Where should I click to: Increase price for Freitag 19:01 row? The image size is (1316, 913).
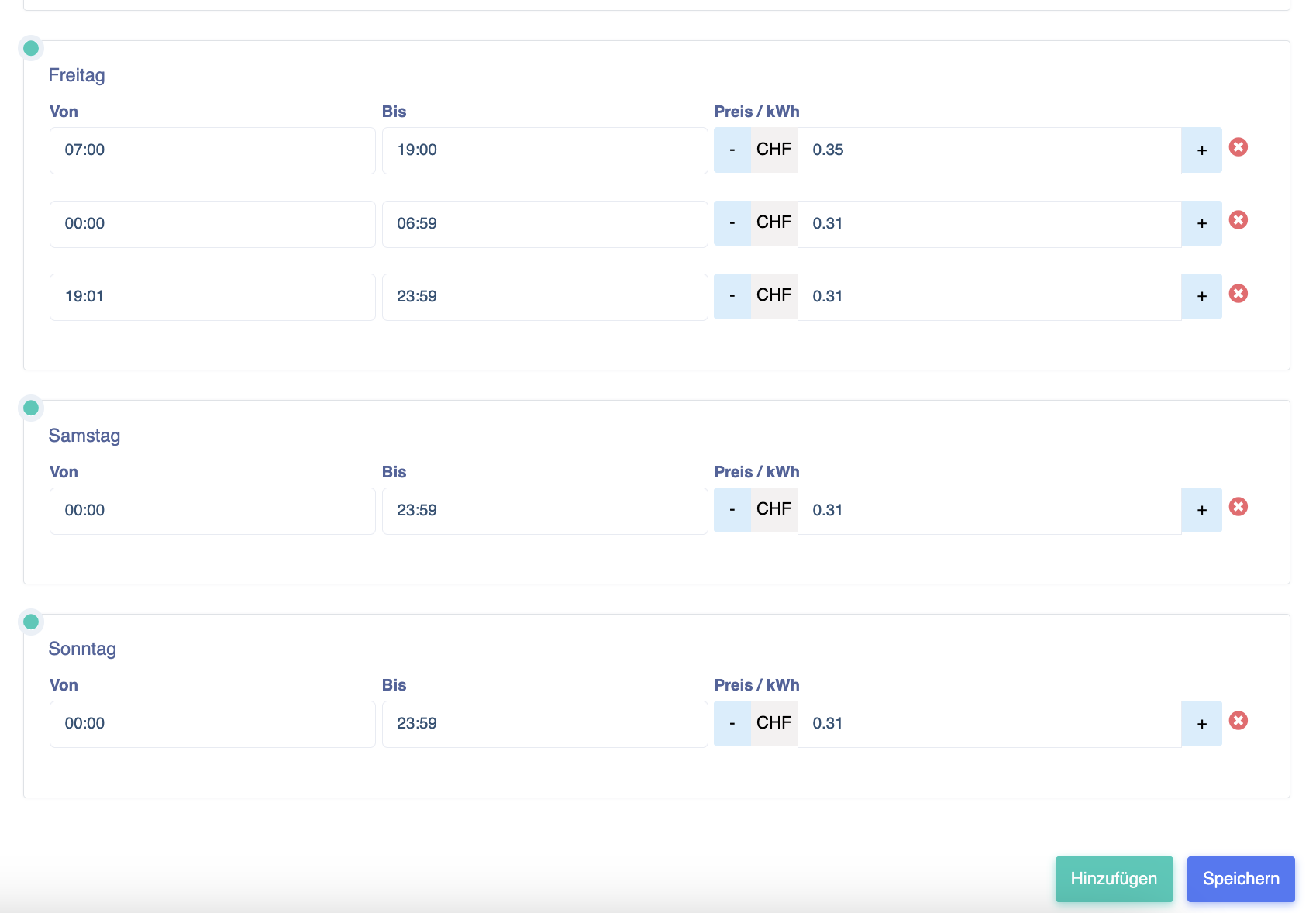1201,296
